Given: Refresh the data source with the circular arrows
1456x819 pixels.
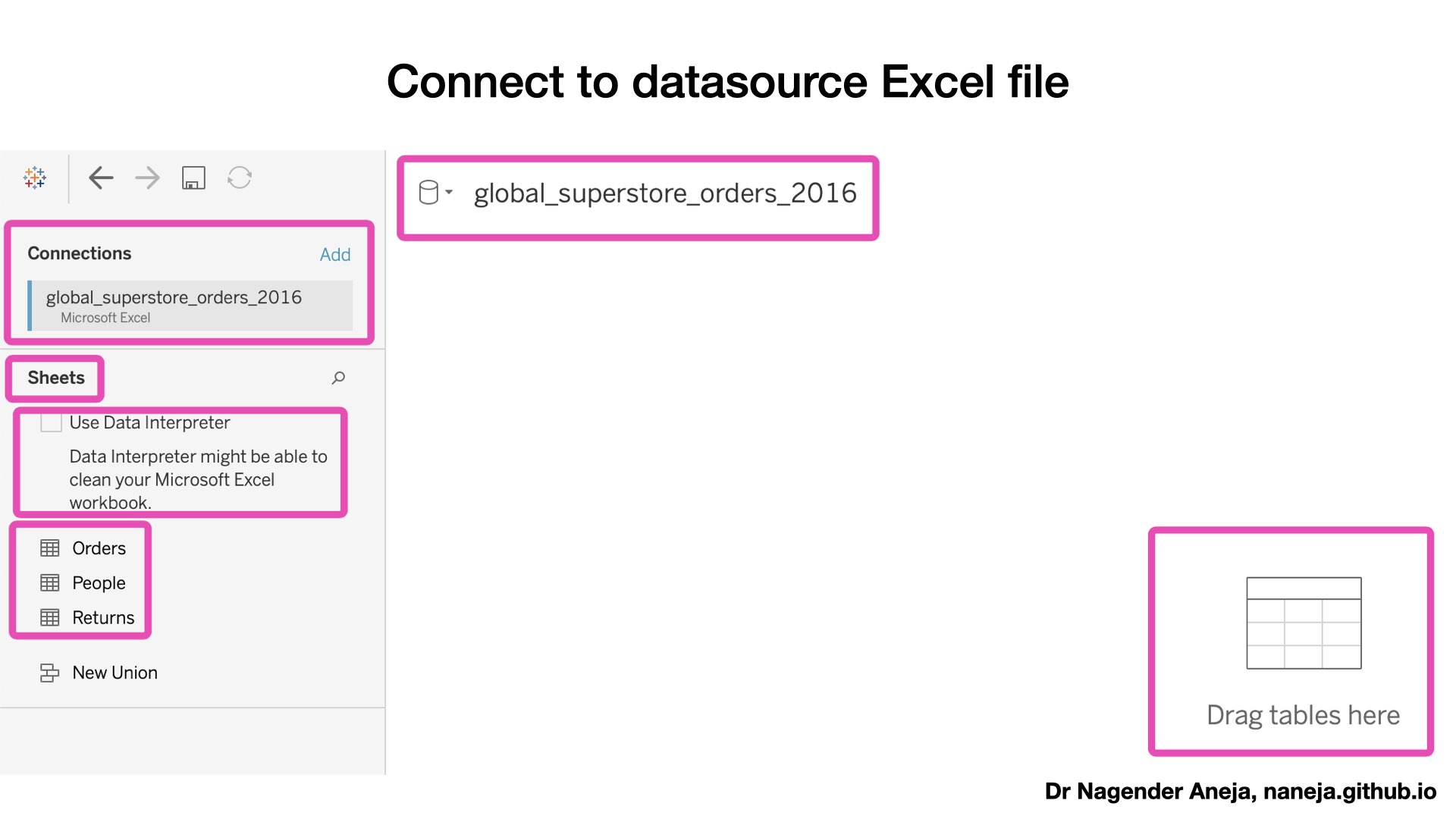Looking at the screenshot, I should click(240, 177).
